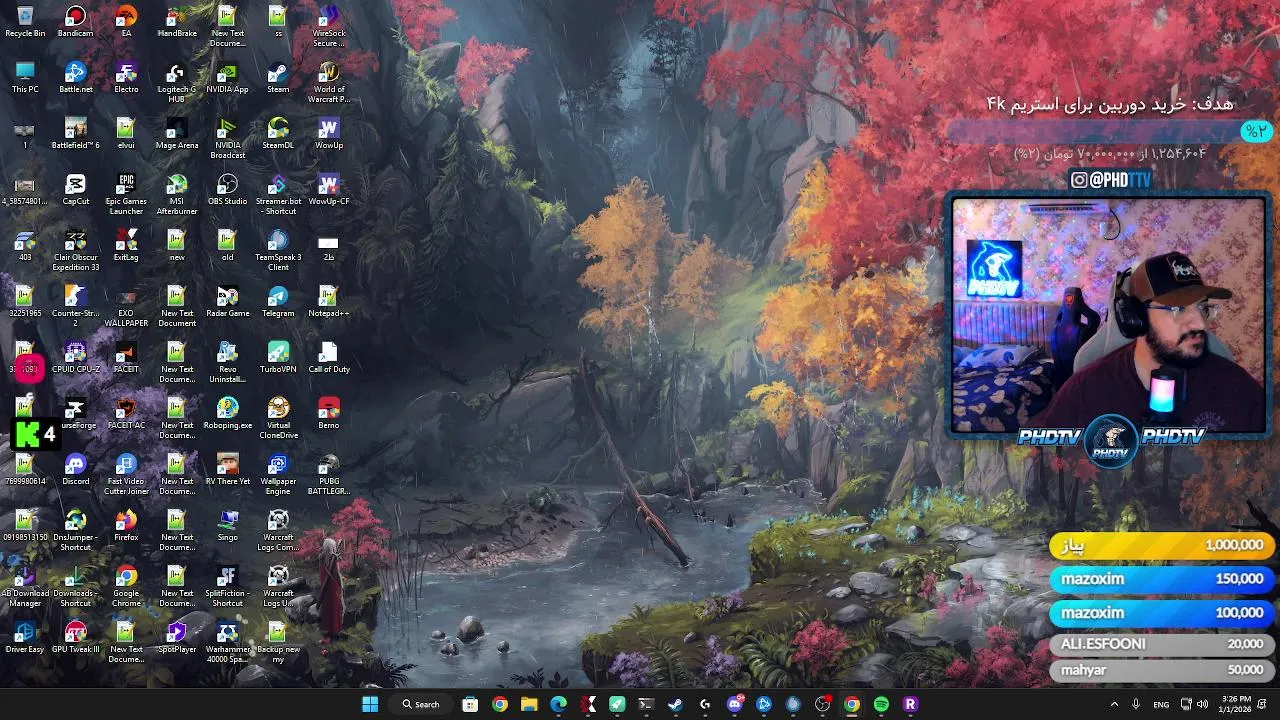Image resolution: width=1280 pixels, height=720 pixels.
Task: Open the Revo Uninstaller desktop shortcut
Action: 227,362
